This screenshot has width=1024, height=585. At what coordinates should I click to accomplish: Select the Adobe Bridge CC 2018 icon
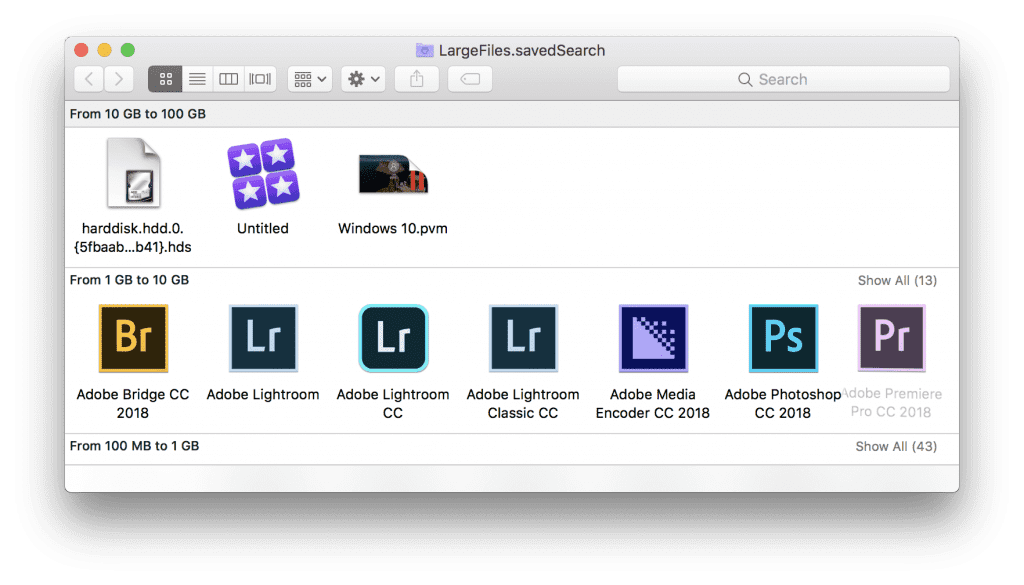point(133,338)
